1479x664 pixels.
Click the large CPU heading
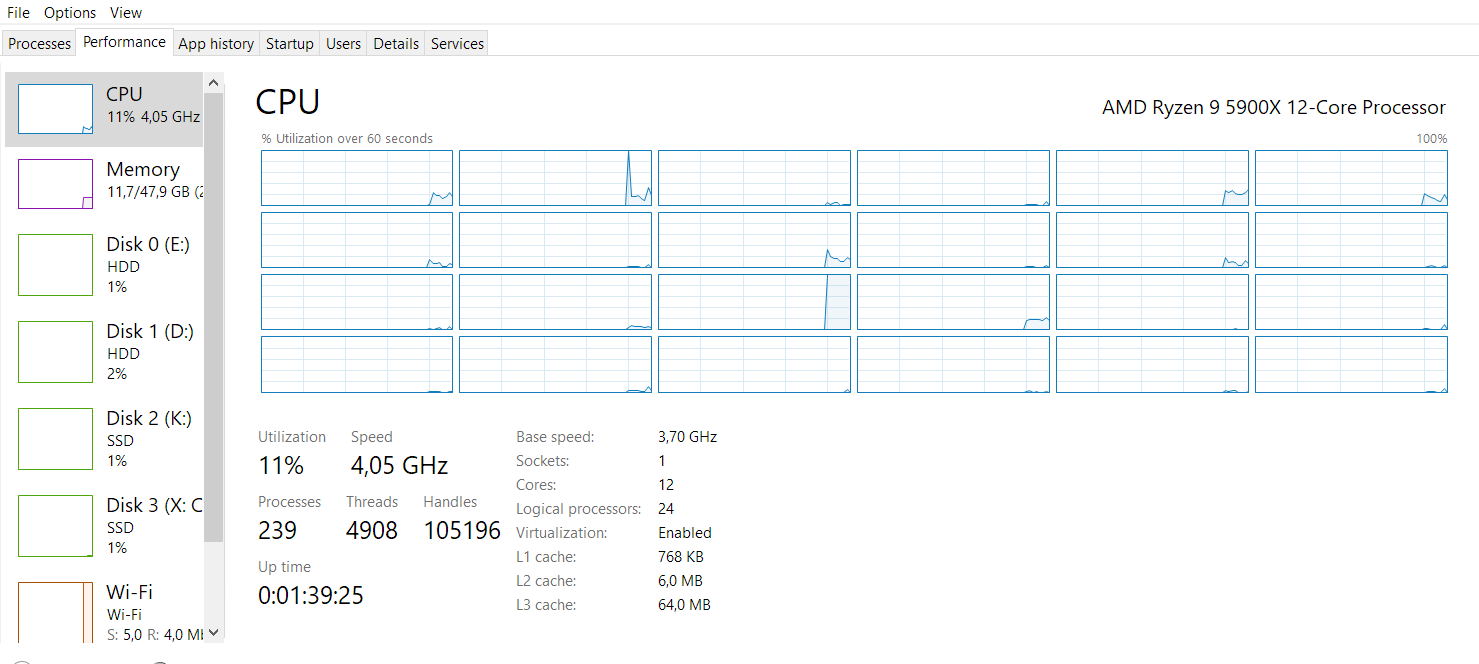pyautogui.click(x=288, y=102)
